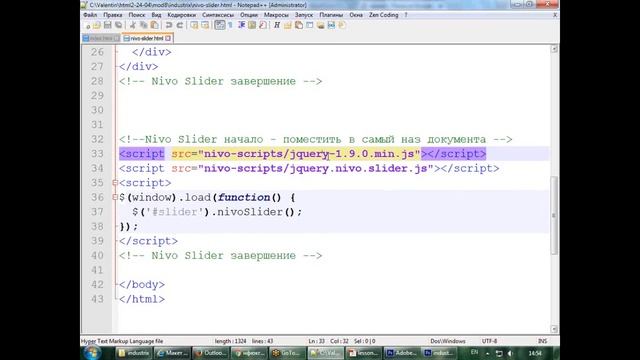The image size is (640, 360).
Task: Click the Open file toolbar icon
Action: (97, 25)
